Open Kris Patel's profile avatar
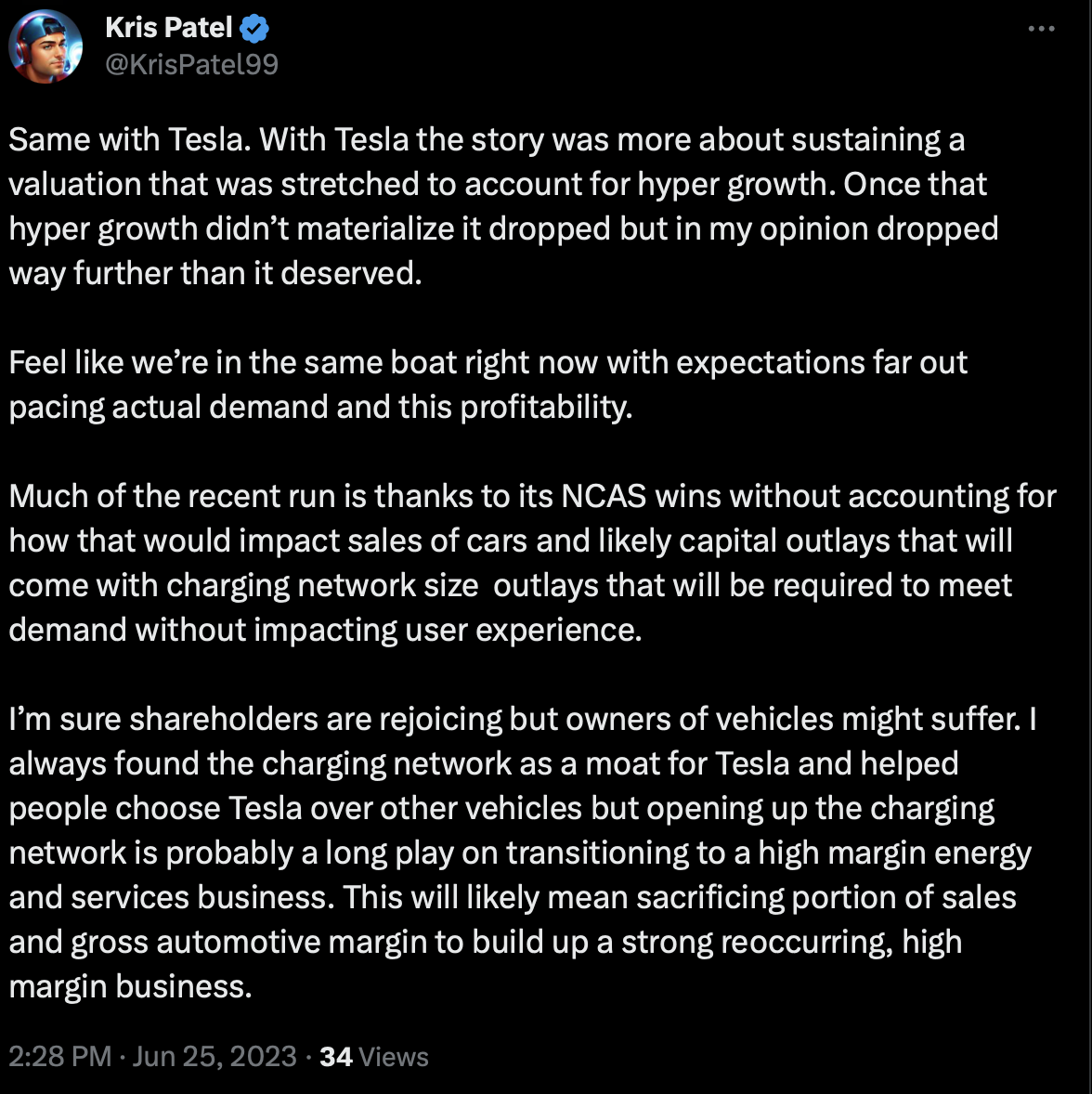 (46, 46)
